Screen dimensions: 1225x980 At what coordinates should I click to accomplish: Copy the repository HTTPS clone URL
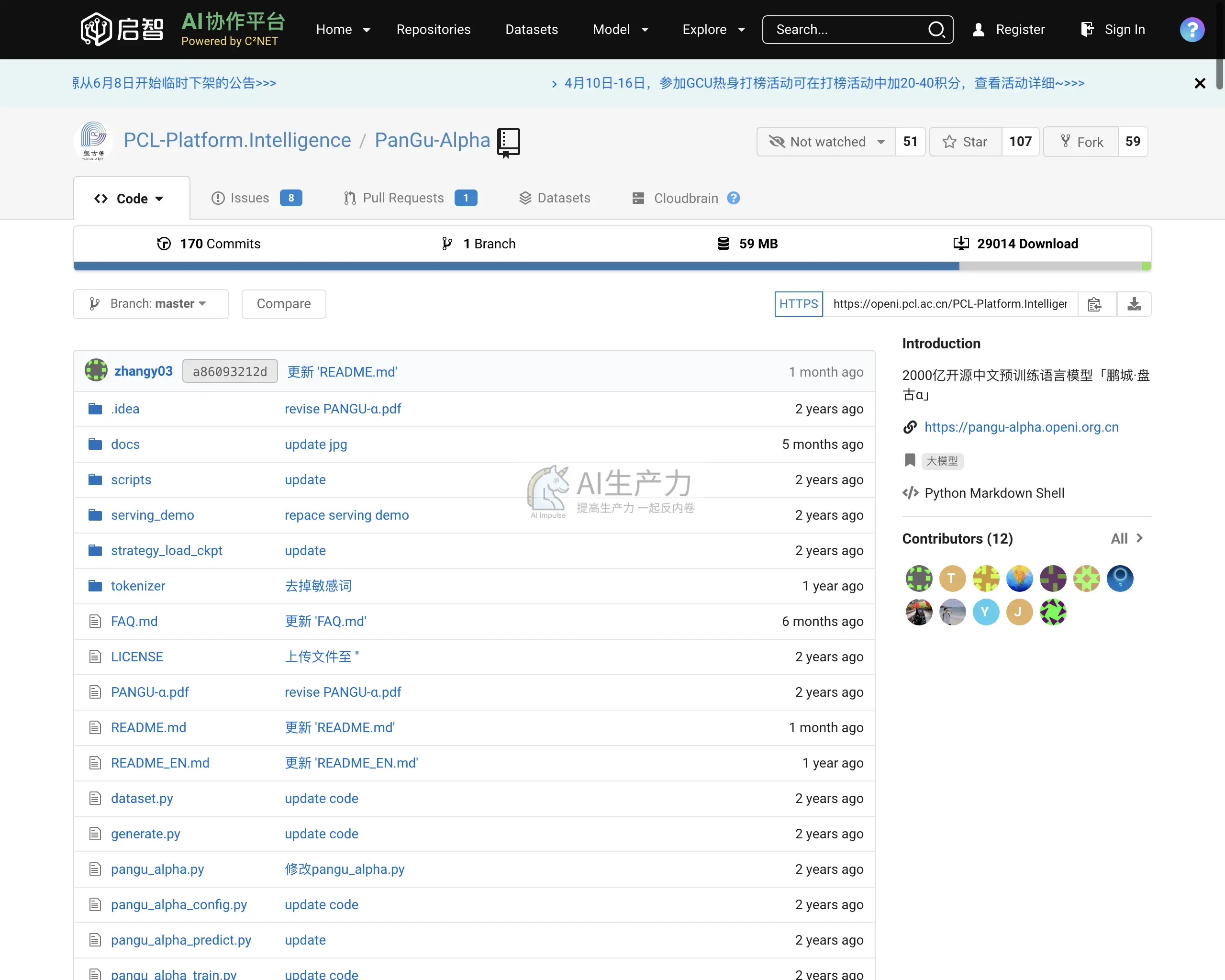(x=1095, y=304)
